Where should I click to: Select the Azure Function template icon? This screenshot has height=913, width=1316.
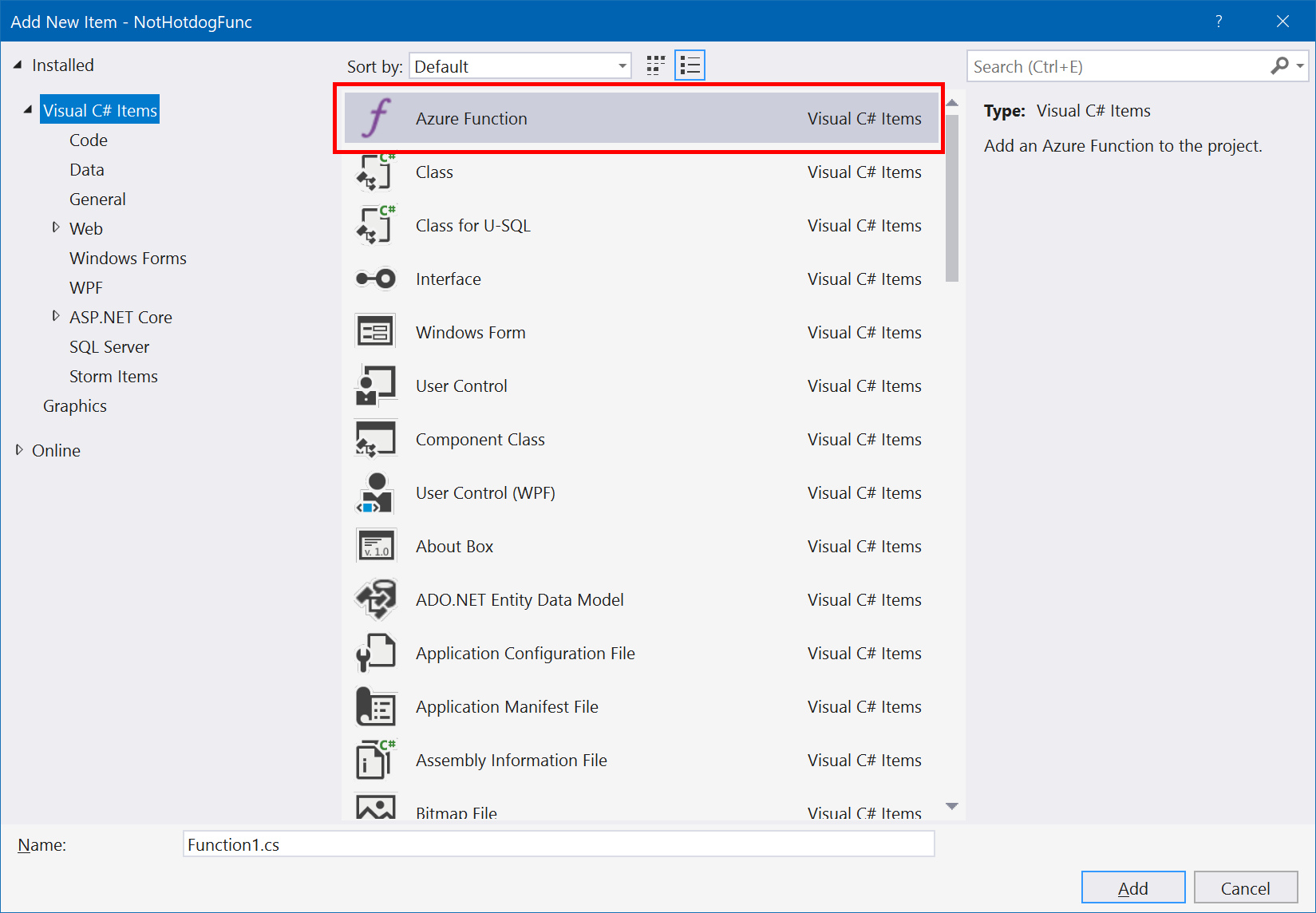click(377, 118)
